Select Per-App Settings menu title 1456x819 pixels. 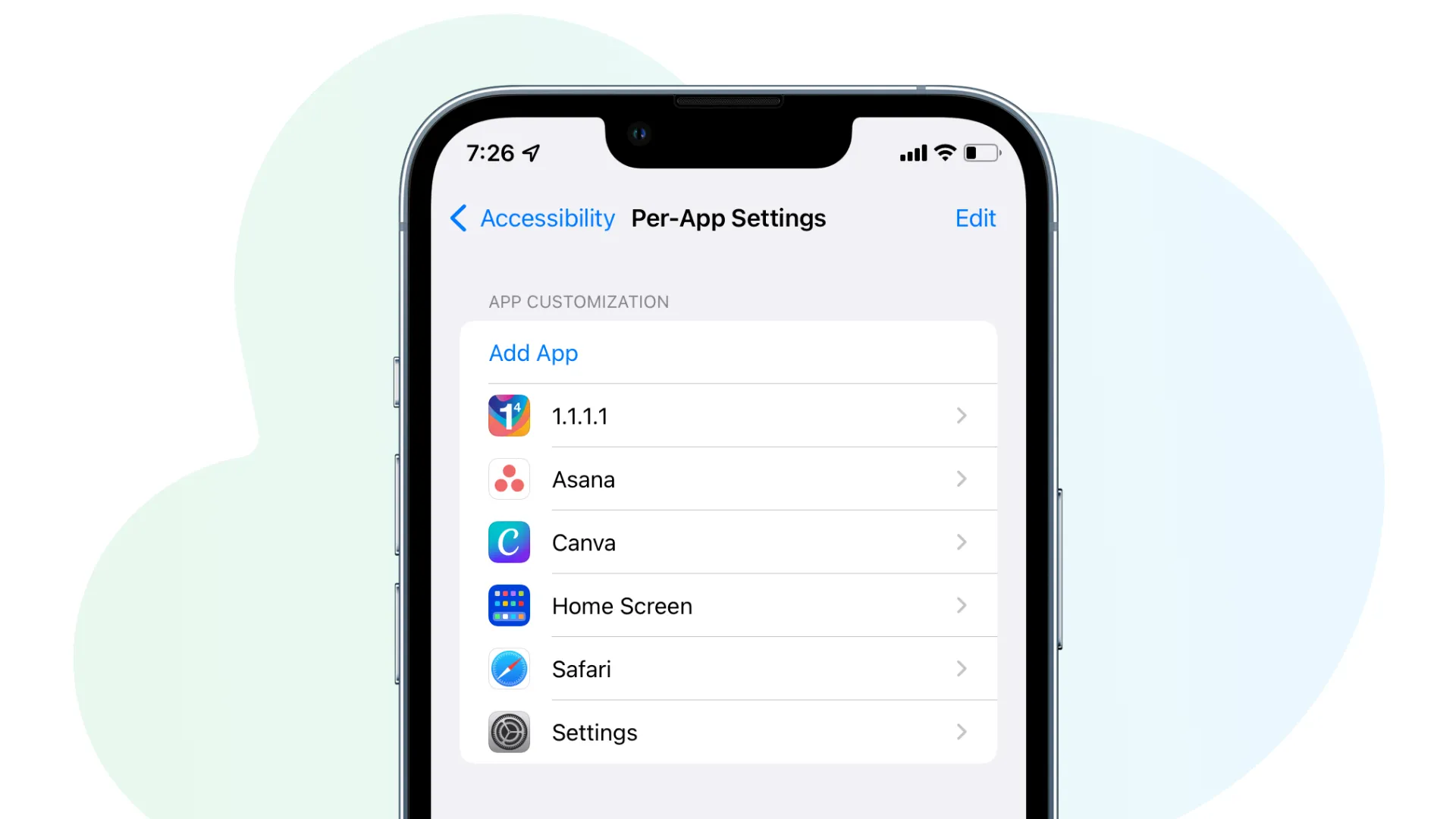726,217
